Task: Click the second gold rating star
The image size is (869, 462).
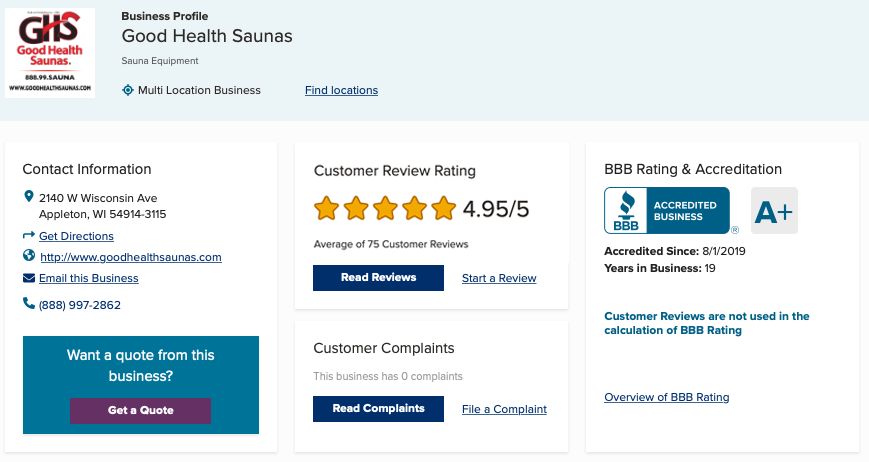Action: (x=356, y=209)
